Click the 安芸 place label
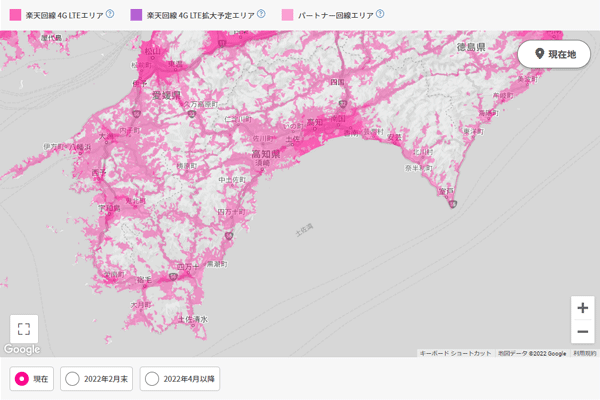The height and width of the screenshot is (400, 600). [x=394, y=137]
